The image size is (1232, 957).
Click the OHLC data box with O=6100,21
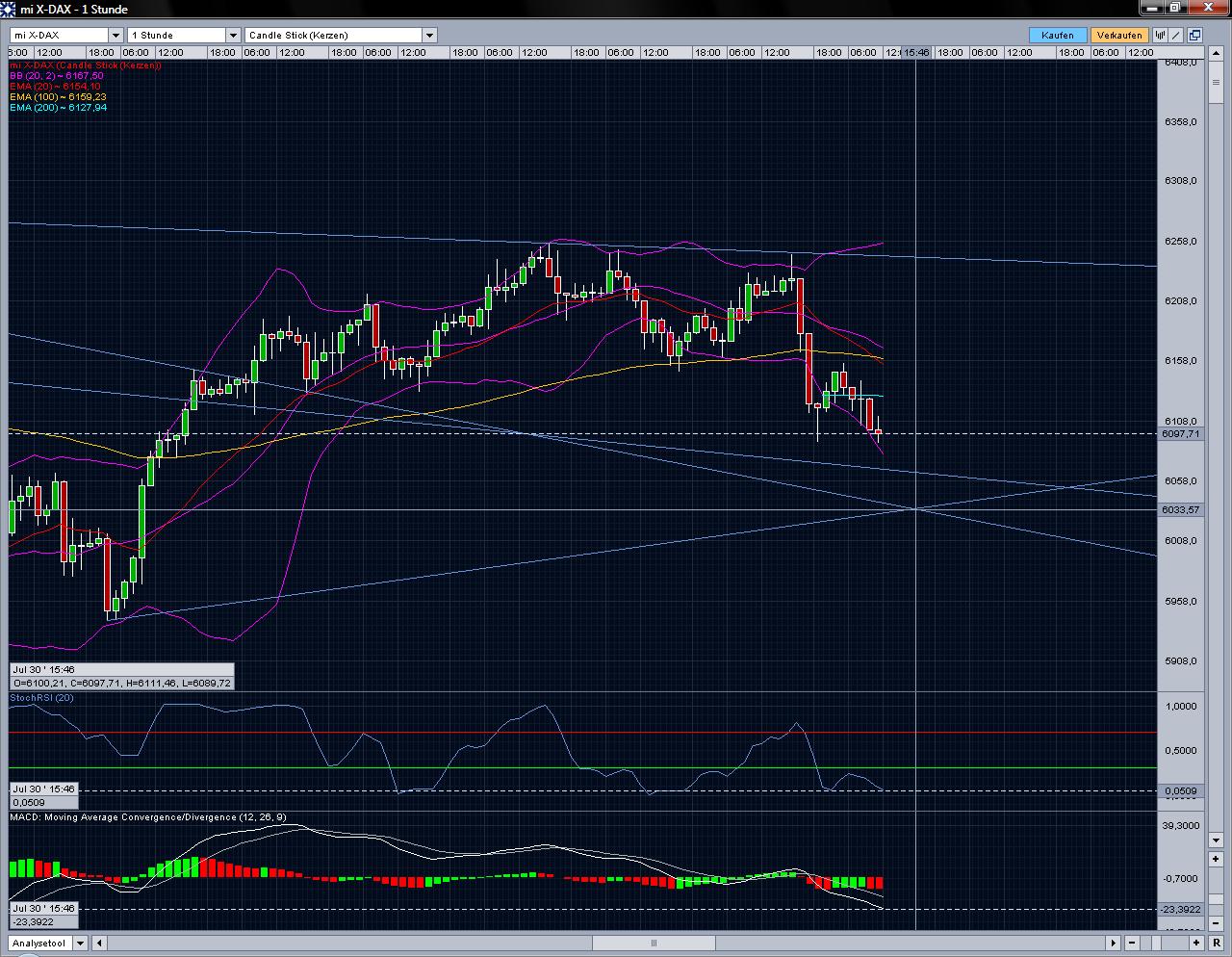(x=121, y=683)
